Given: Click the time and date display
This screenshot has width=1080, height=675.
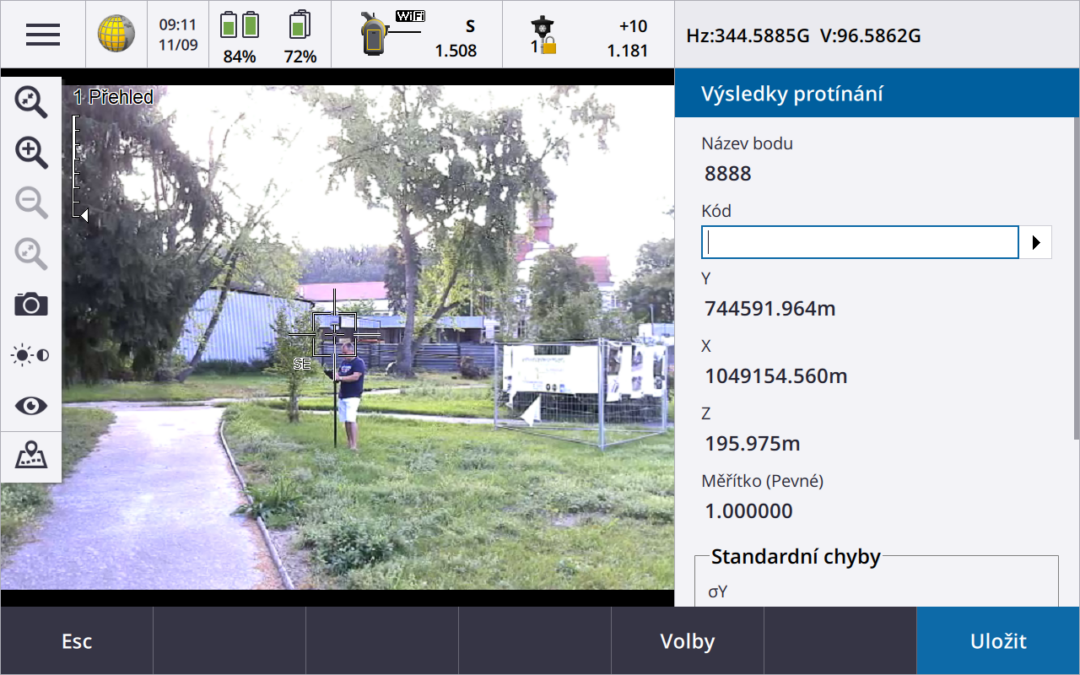Looking at the screenshot, I should (177, 34).
